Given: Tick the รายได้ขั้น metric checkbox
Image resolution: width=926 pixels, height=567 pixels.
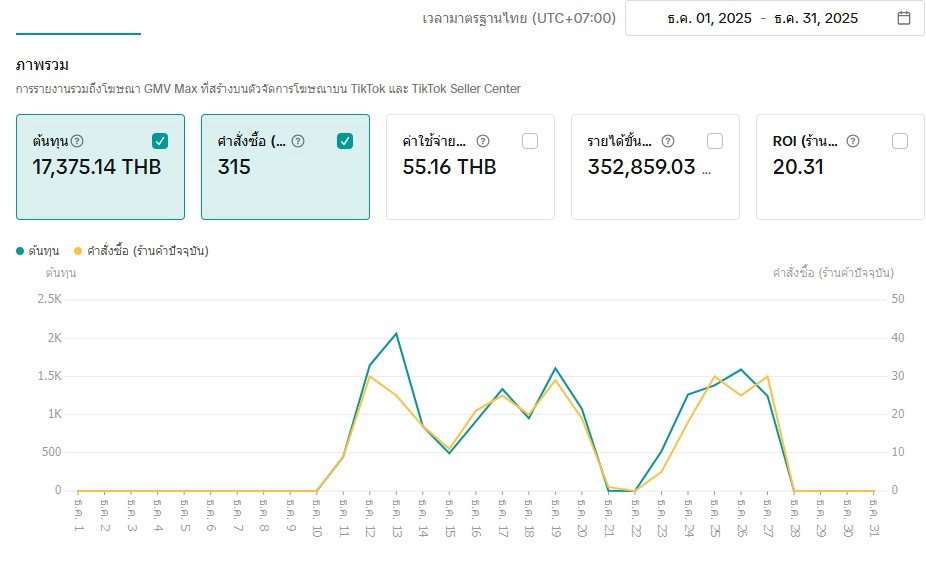Looking at the screenshot, I should (715, 141).
